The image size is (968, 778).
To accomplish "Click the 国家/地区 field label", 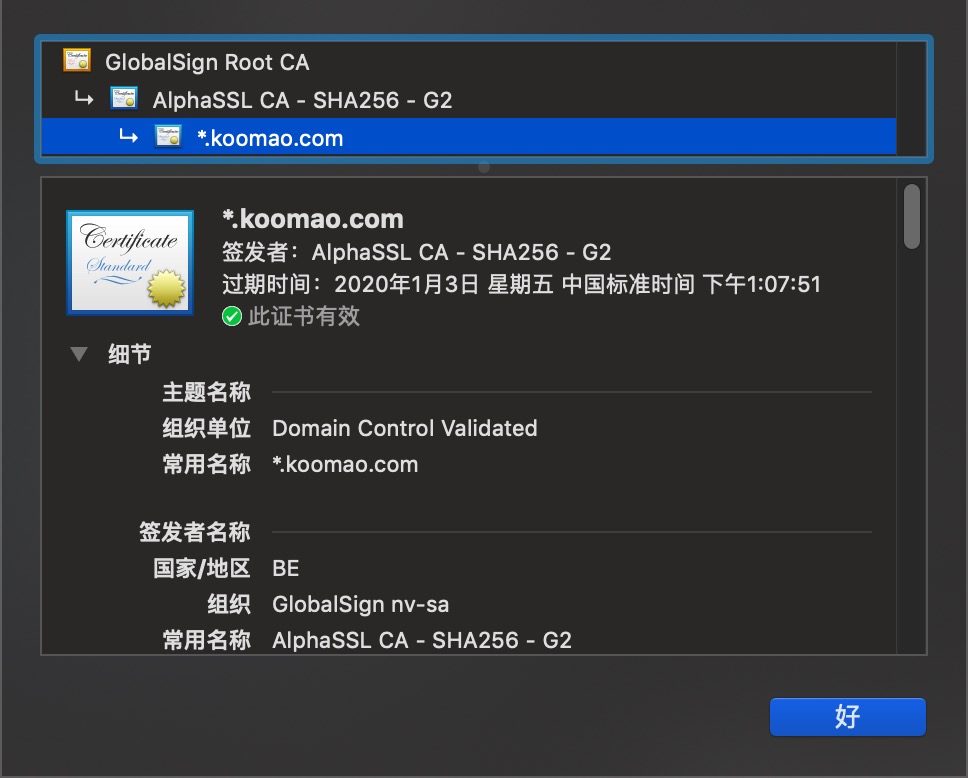I will pyautogui.click(x=201, y=568).
